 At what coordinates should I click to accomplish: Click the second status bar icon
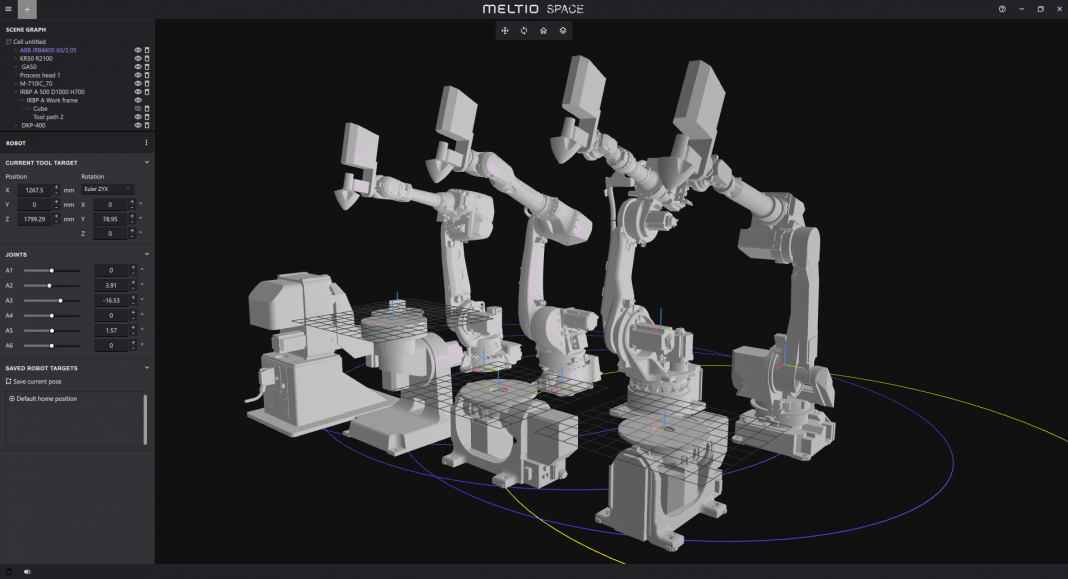(x=27, y=572)
